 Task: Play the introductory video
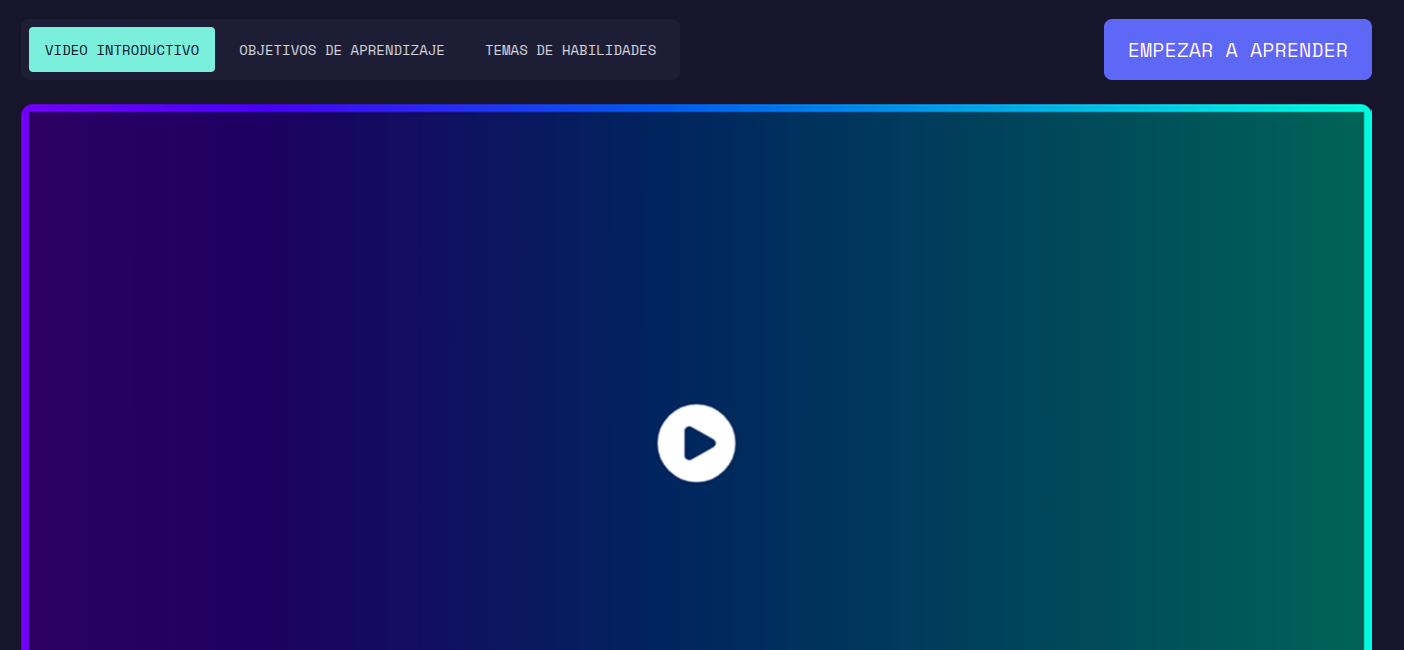click(696, 443)
